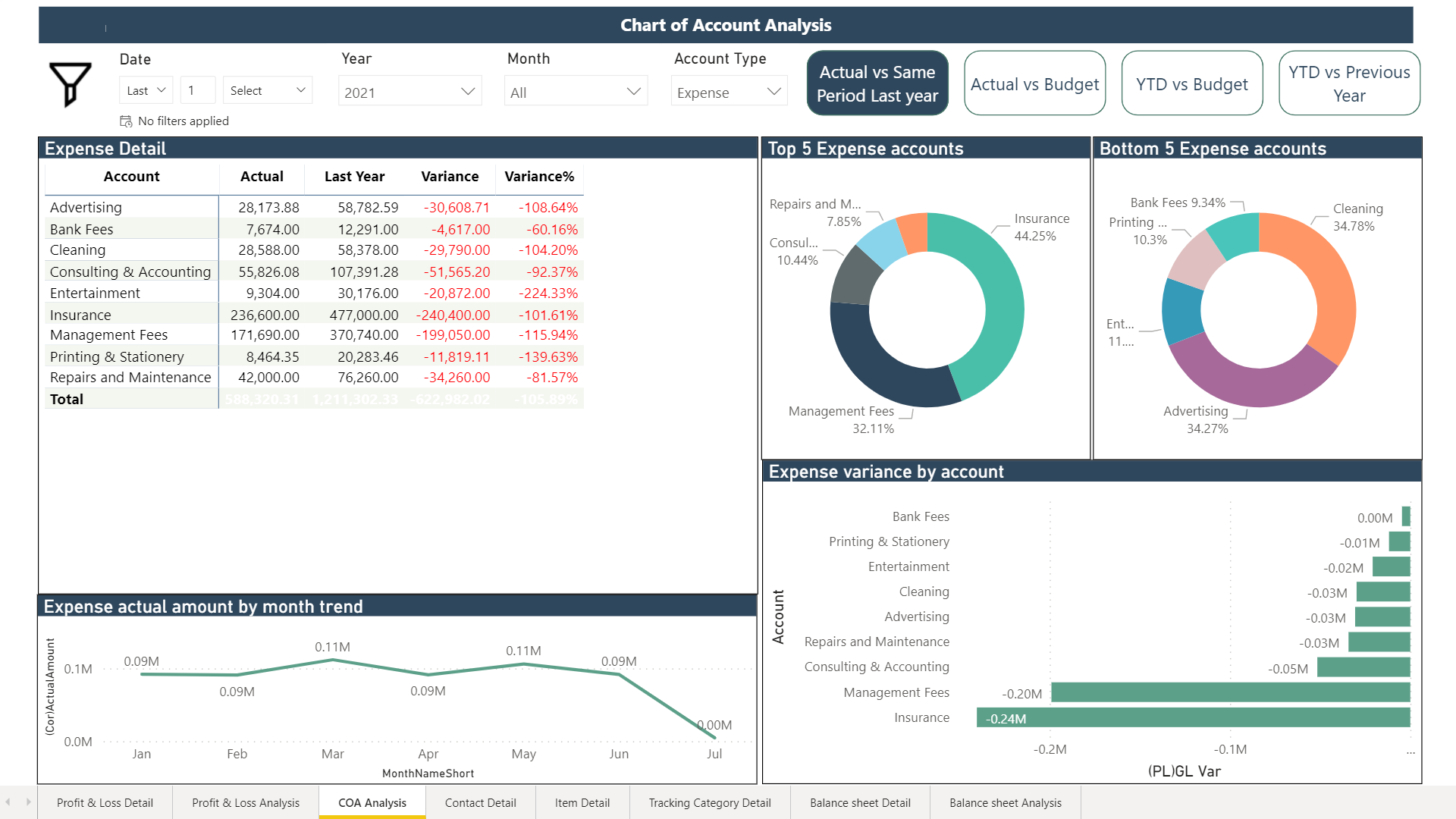Select the Repairs and Maintenance table row
The height and width of the screenshot is (819, 1456).
click(x=314, y=378)
